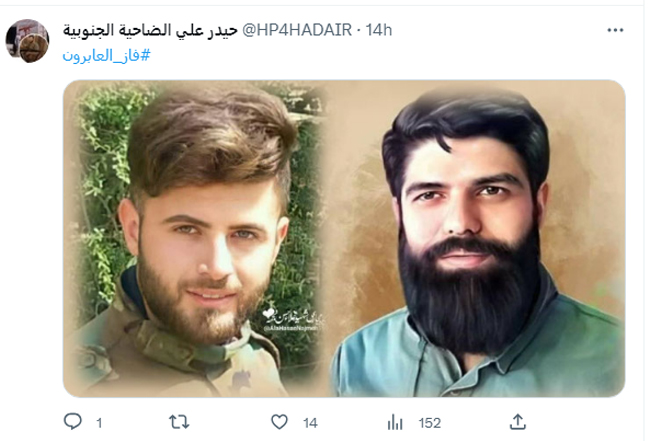Click the @HP4HADAIR username handle
Image resolution: width=658 pixels, height=441 pixels.
(x=297, y=30)
